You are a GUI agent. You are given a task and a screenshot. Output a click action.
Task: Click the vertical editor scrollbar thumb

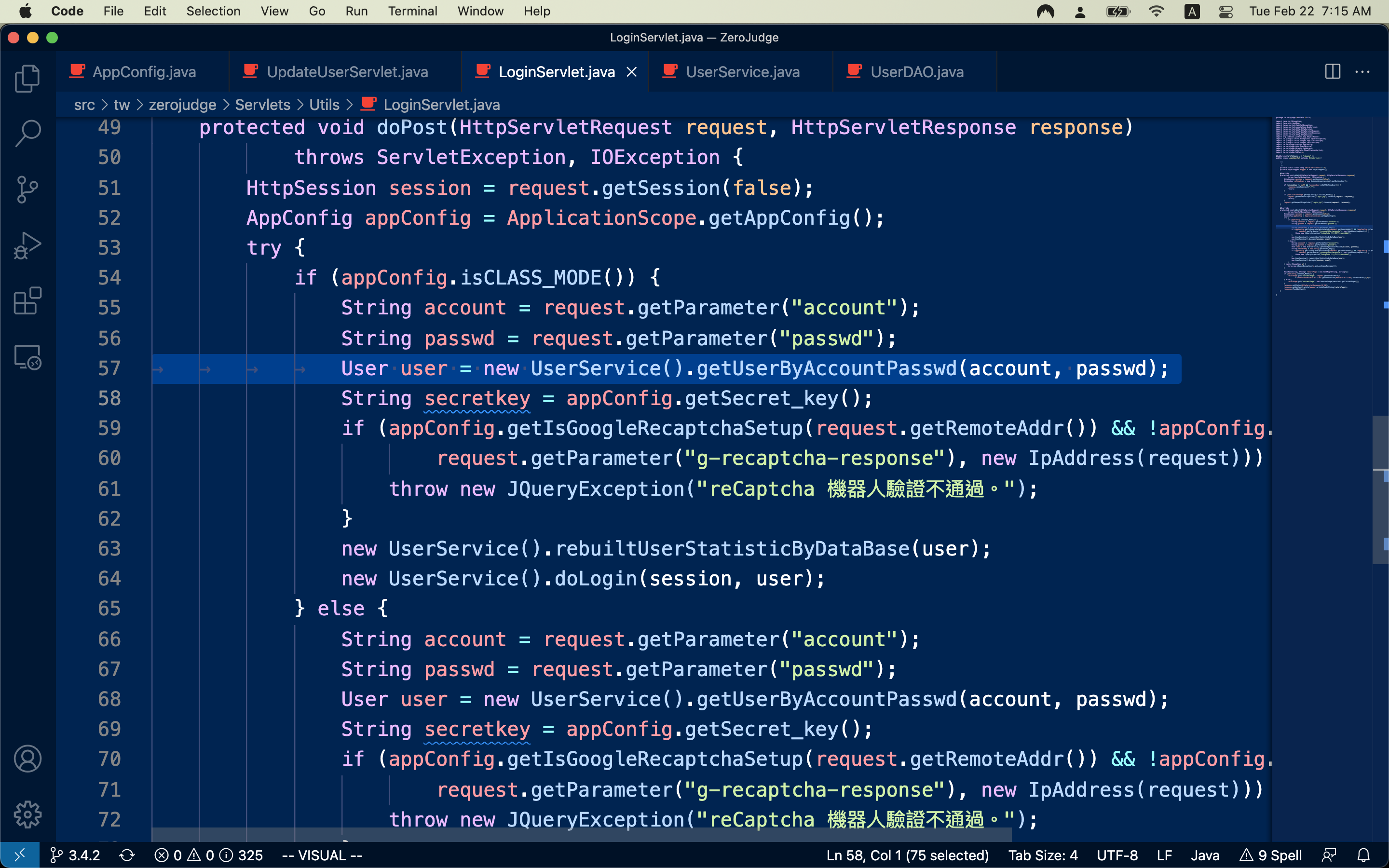[x=1380, y=489]
